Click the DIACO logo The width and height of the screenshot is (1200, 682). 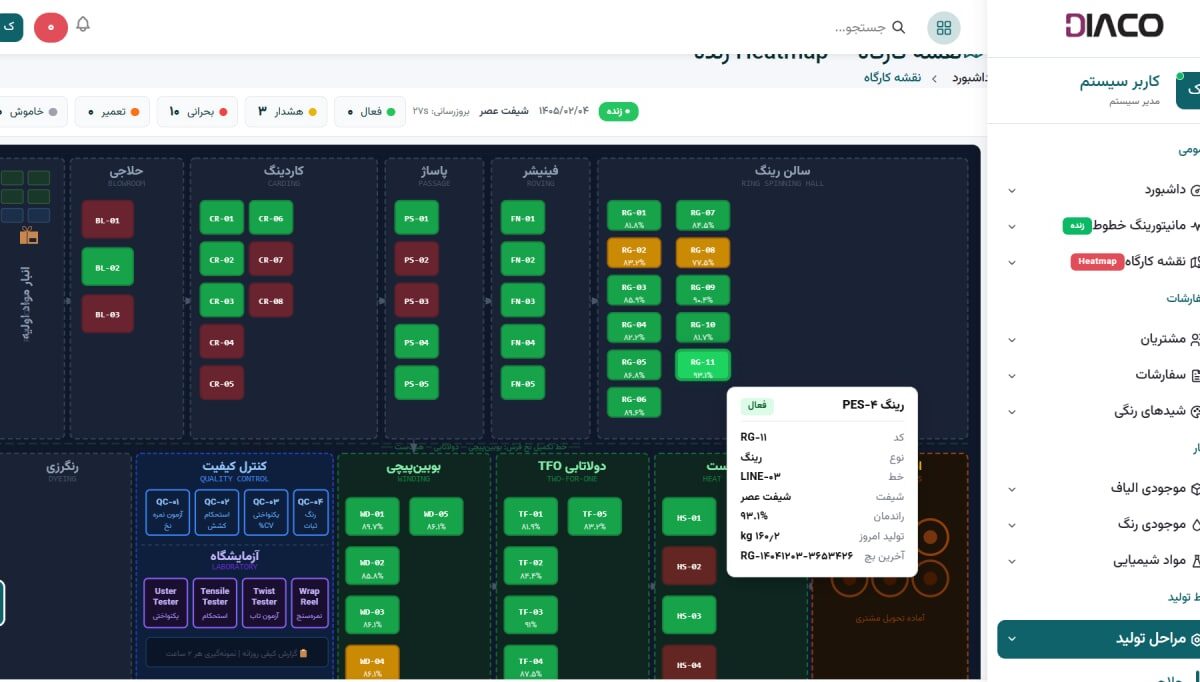pyautogui.click(x=1113, y=26)
